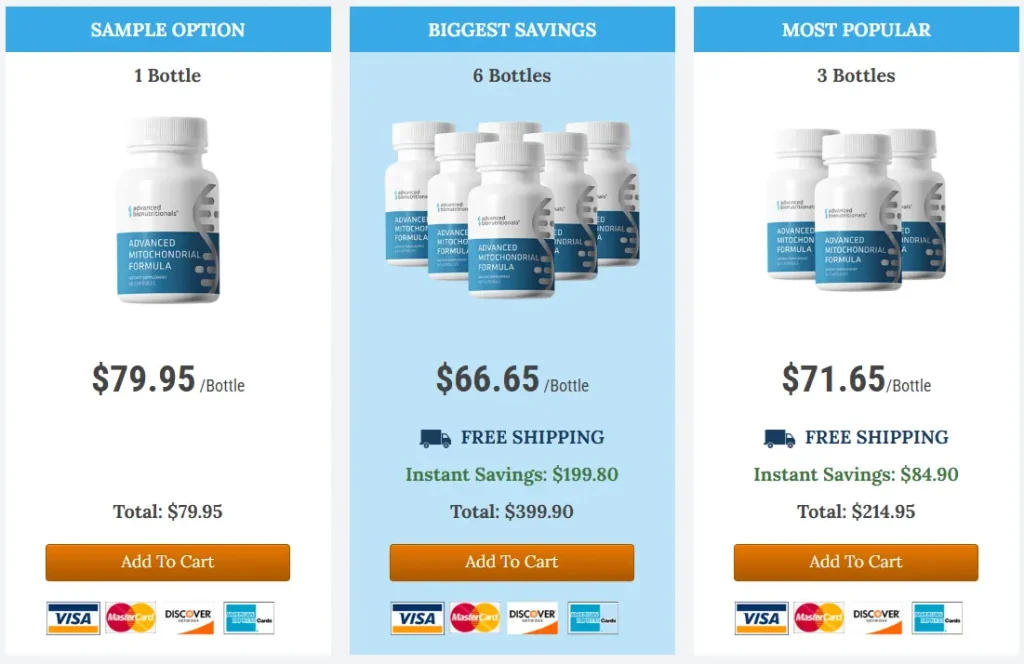Click free shipping truck icon in 6 Bottles column
Viewport: 1024px width, 664px height.
click(x=435, y=438)
